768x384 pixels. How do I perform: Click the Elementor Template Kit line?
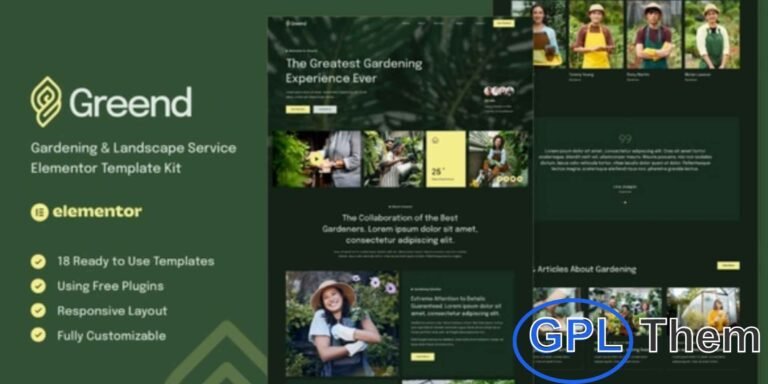(106, 168)
